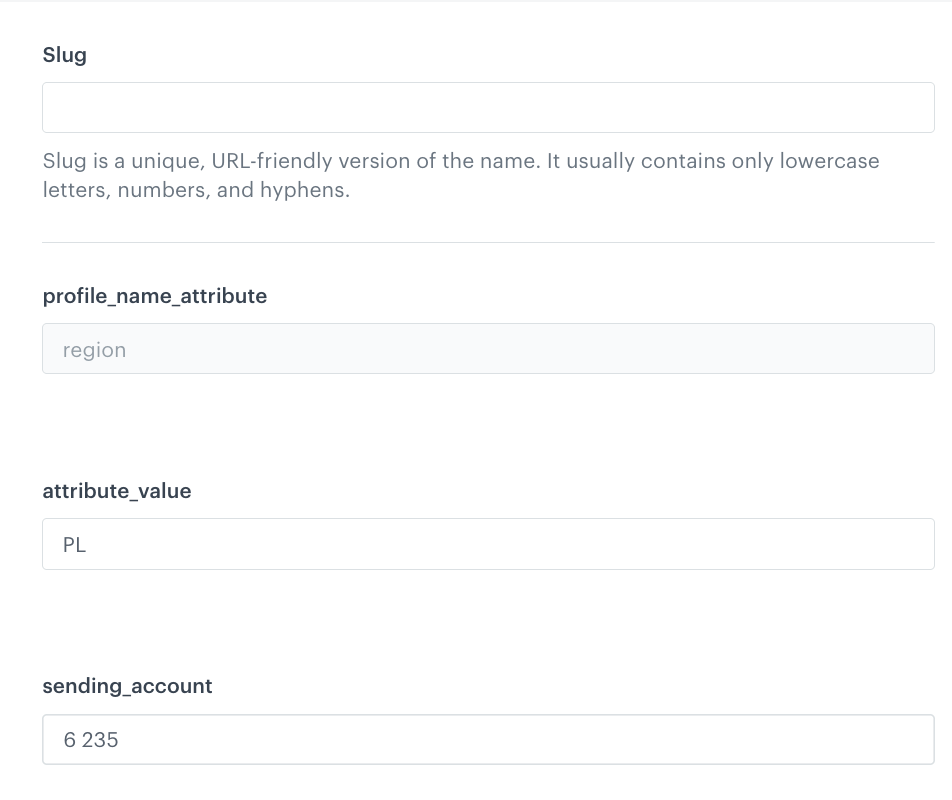The width and height of the screenshot is (952, 800).
Task: Click the profile_name_attribute label
Action: coord(155,296)
